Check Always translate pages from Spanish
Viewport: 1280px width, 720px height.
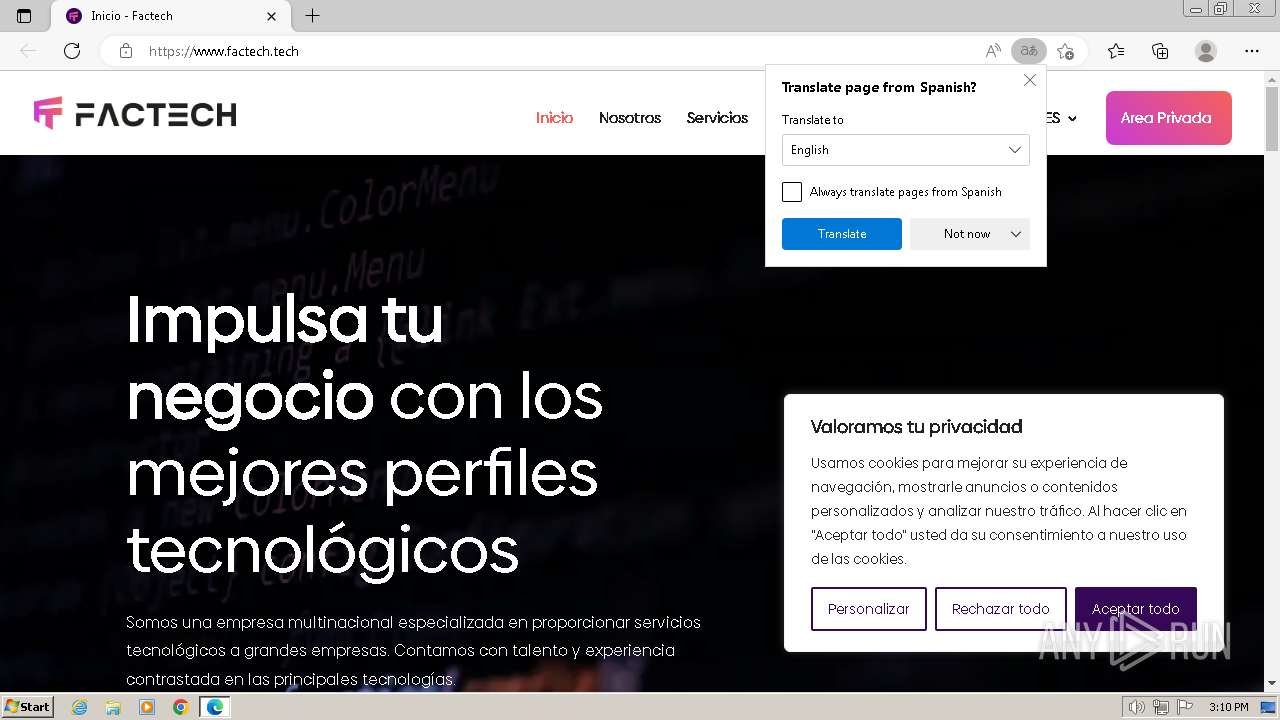click(x=792, y=192)
